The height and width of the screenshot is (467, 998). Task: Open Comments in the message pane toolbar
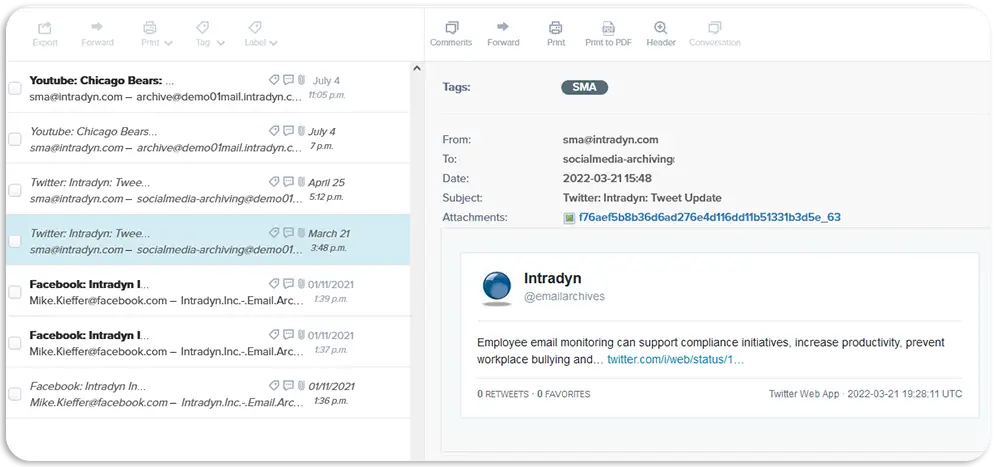pos(451,34)
